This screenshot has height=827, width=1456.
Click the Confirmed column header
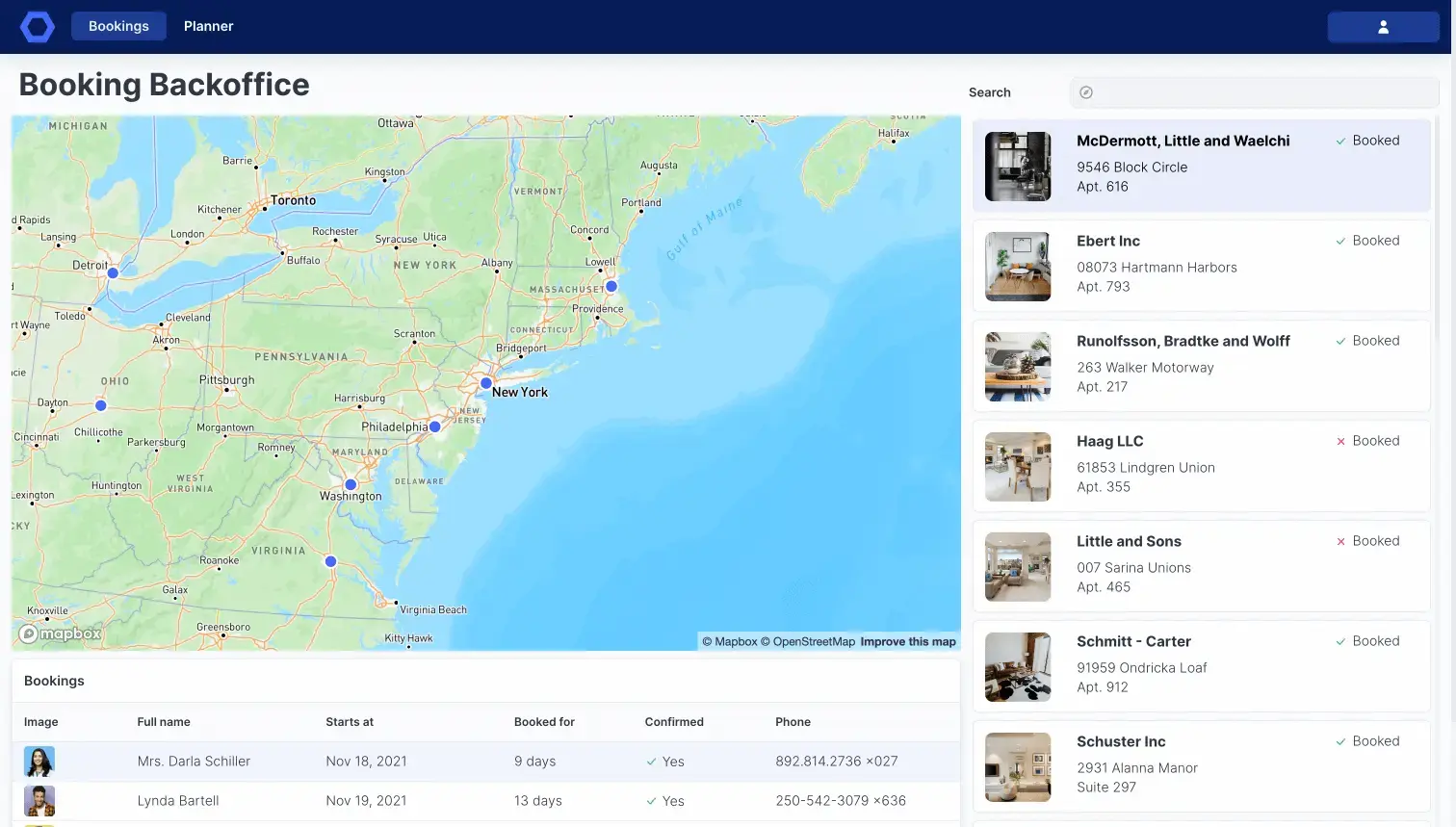(674, 722)
